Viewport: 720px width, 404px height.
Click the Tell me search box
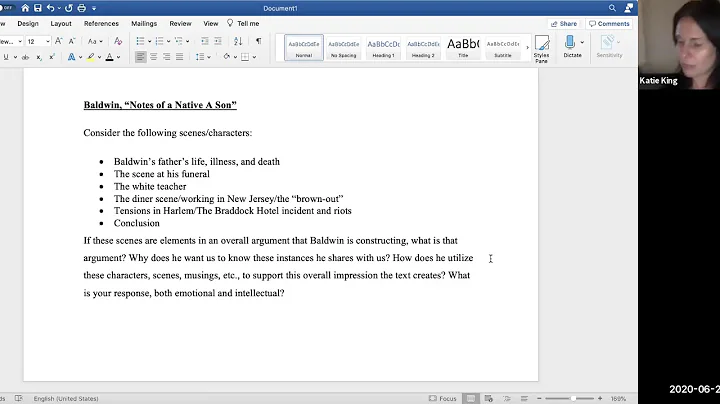[x=243, y=23]
